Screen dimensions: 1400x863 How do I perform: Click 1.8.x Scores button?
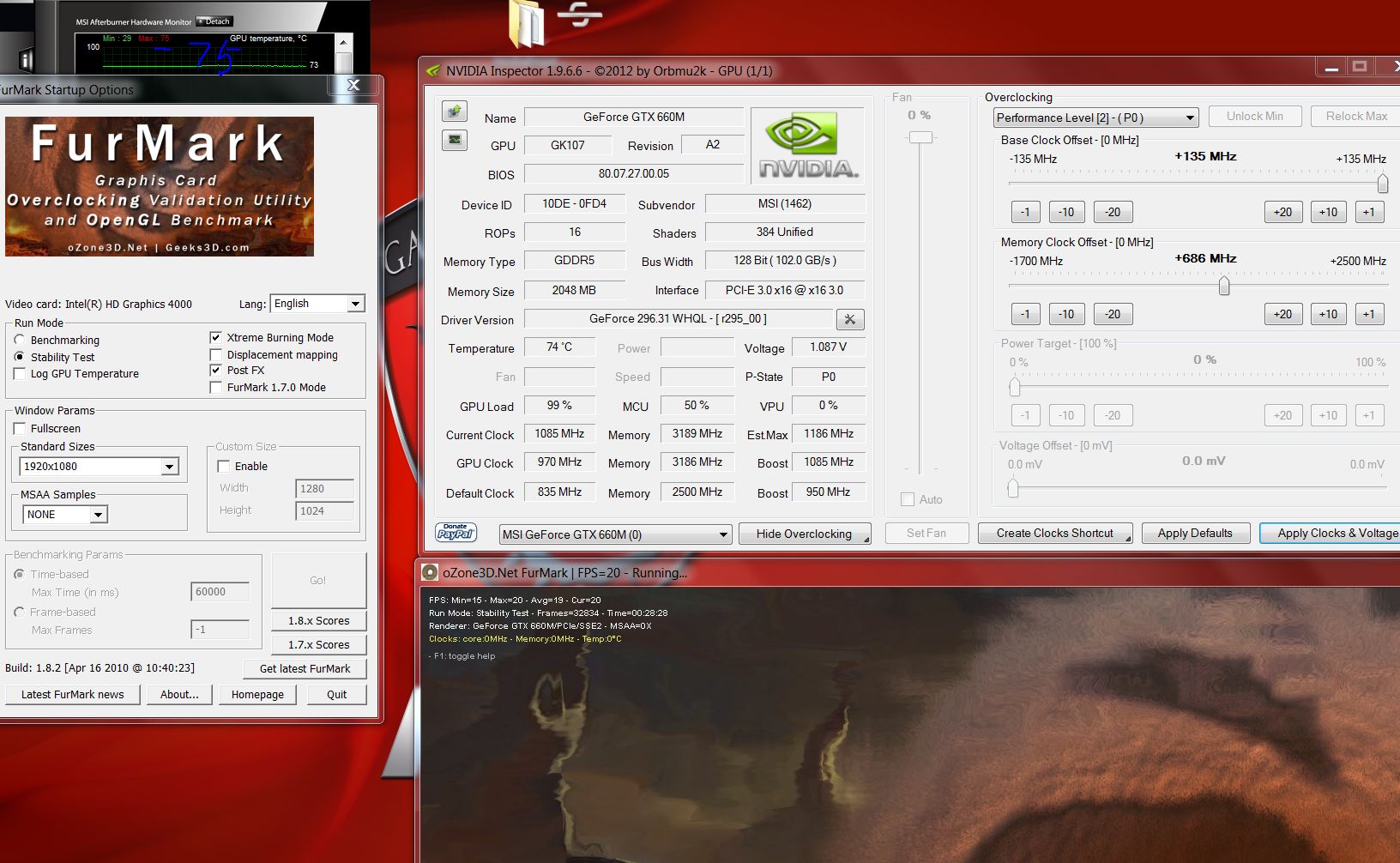319,620
